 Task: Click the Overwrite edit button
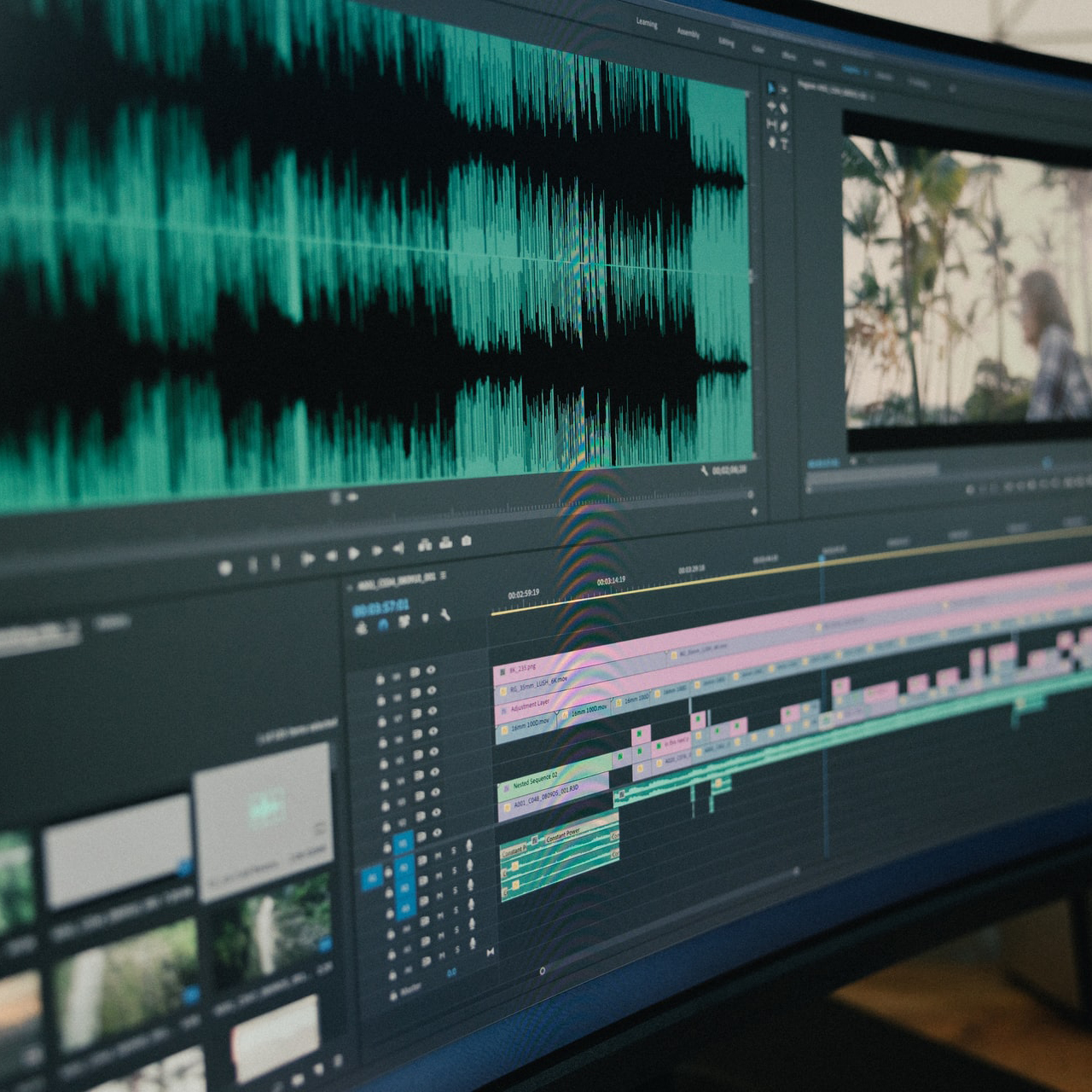click(x=445, y=543)
